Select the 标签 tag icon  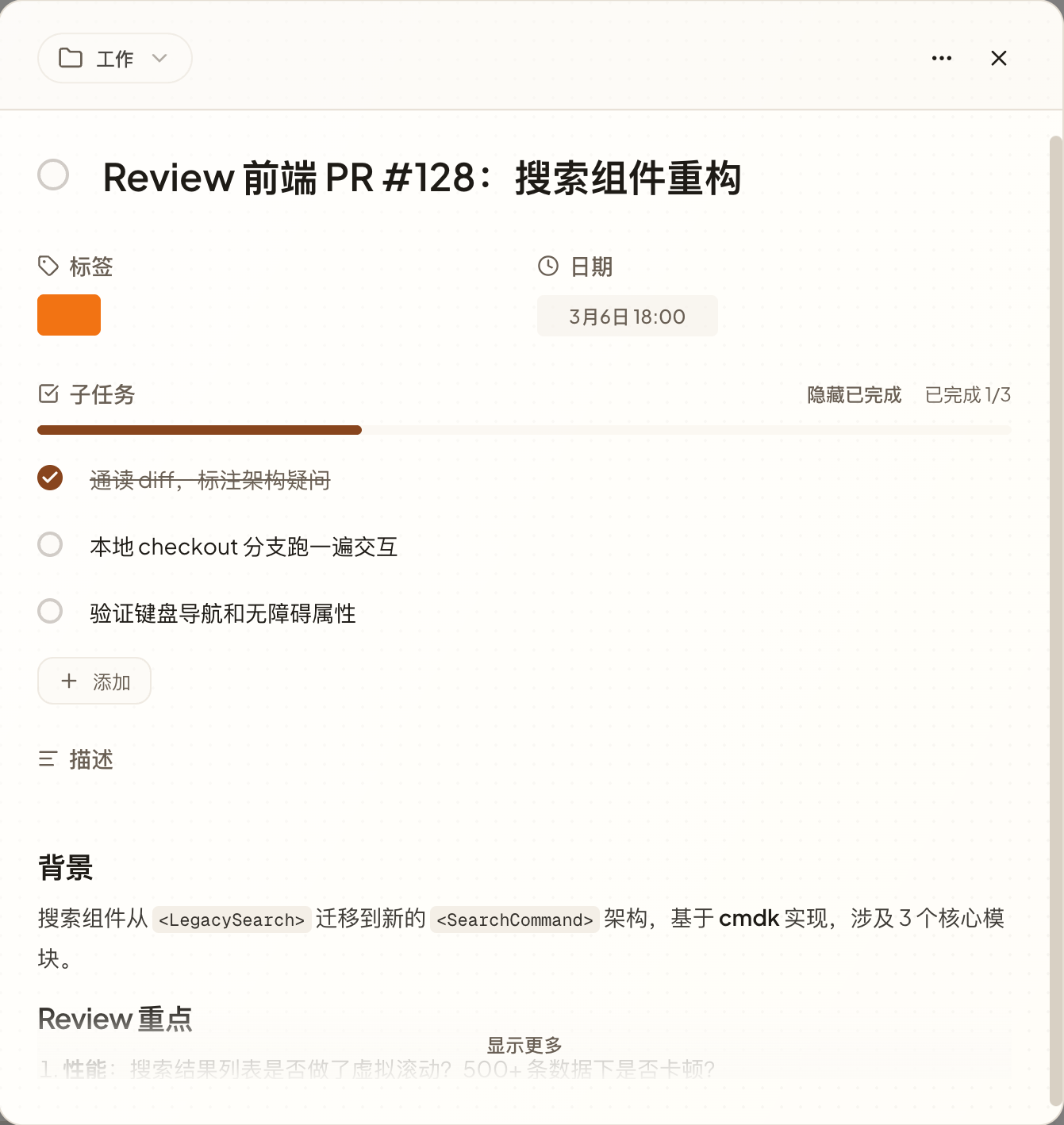(x=48, y=267)
